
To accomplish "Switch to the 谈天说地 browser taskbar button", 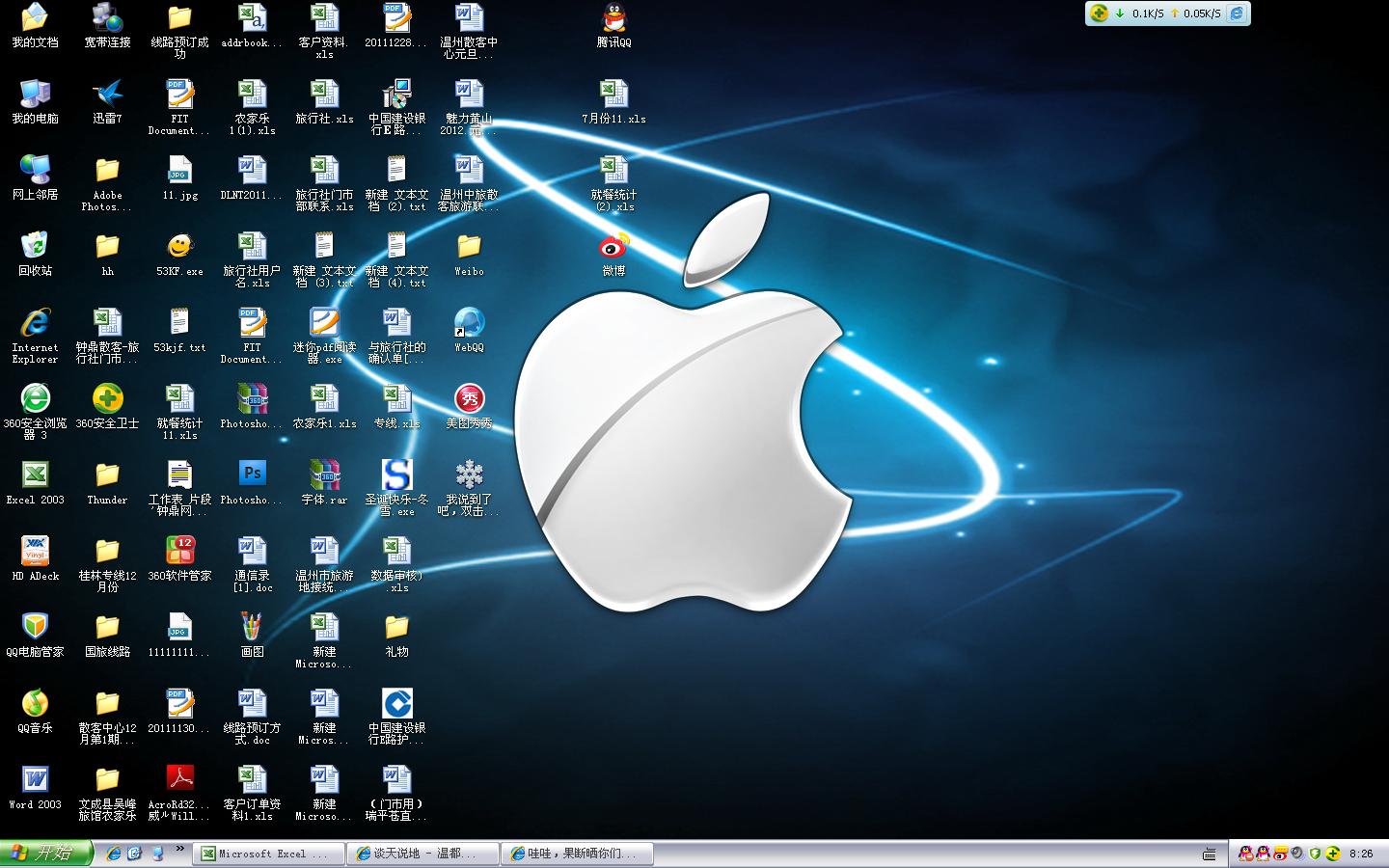I will click(x=424, y=854).
